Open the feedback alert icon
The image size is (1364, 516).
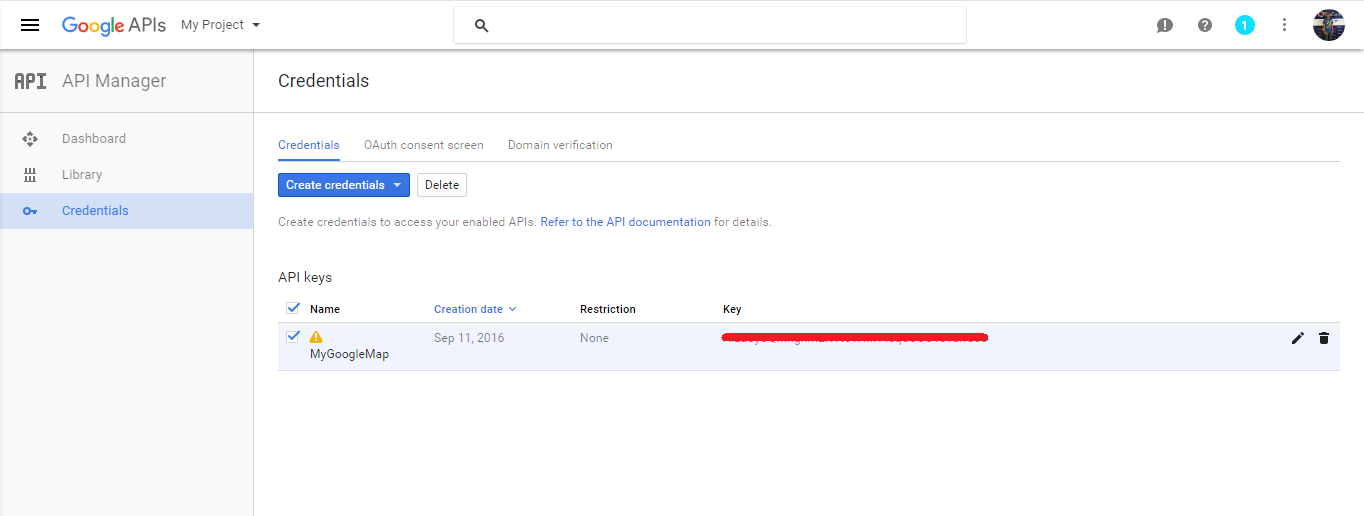(1164, 25)
